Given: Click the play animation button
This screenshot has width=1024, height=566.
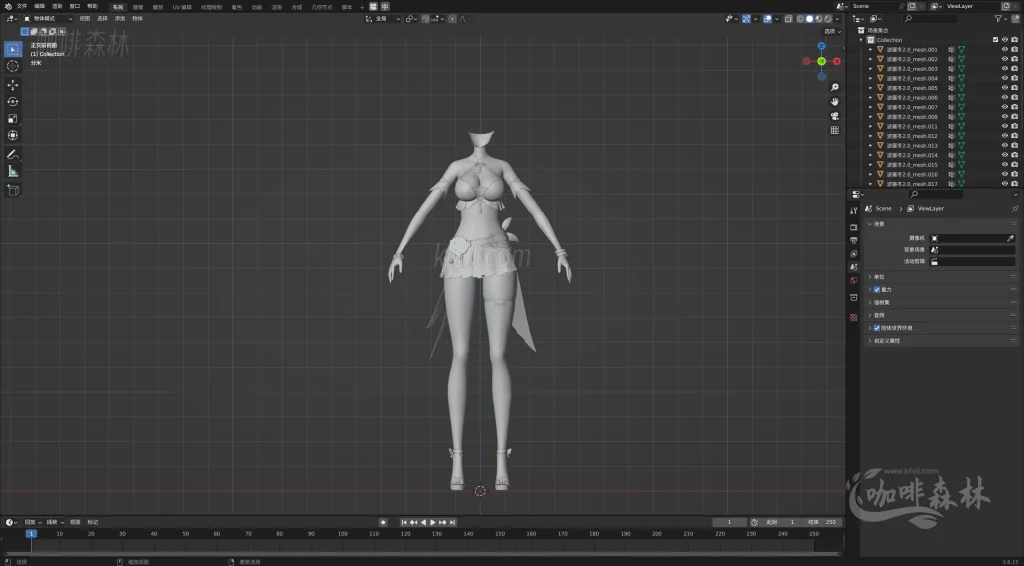Looking at the screenshot, I should coord(433,522).
